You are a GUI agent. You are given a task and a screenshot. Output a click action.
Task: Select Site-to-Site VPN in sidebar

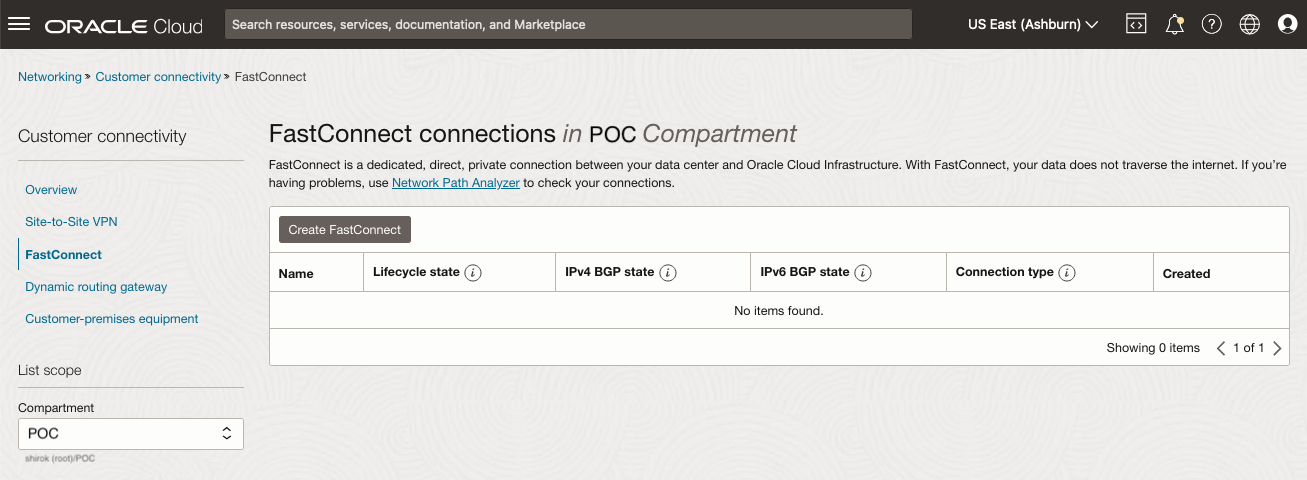coord(71,222)
